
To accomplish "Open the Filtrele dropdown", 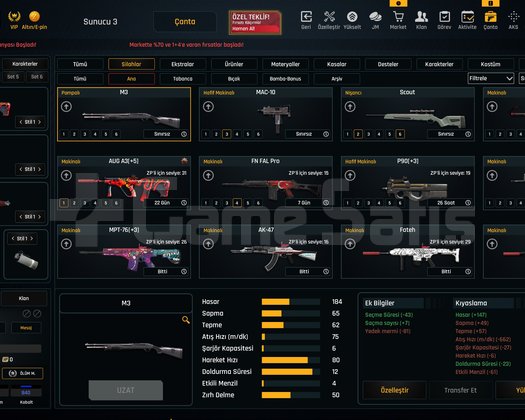I will click(491, 78).
